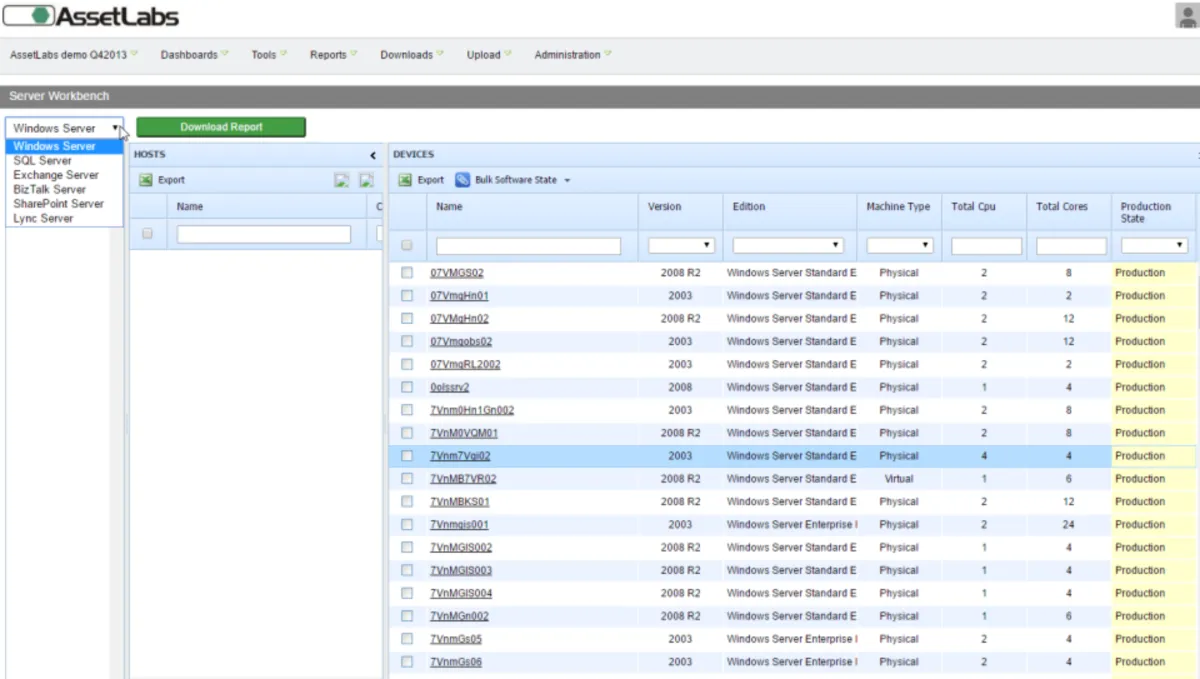Click the Bulk Software State icon
The width and height of the screenshot is (1200, 679).
coord(462,180)
